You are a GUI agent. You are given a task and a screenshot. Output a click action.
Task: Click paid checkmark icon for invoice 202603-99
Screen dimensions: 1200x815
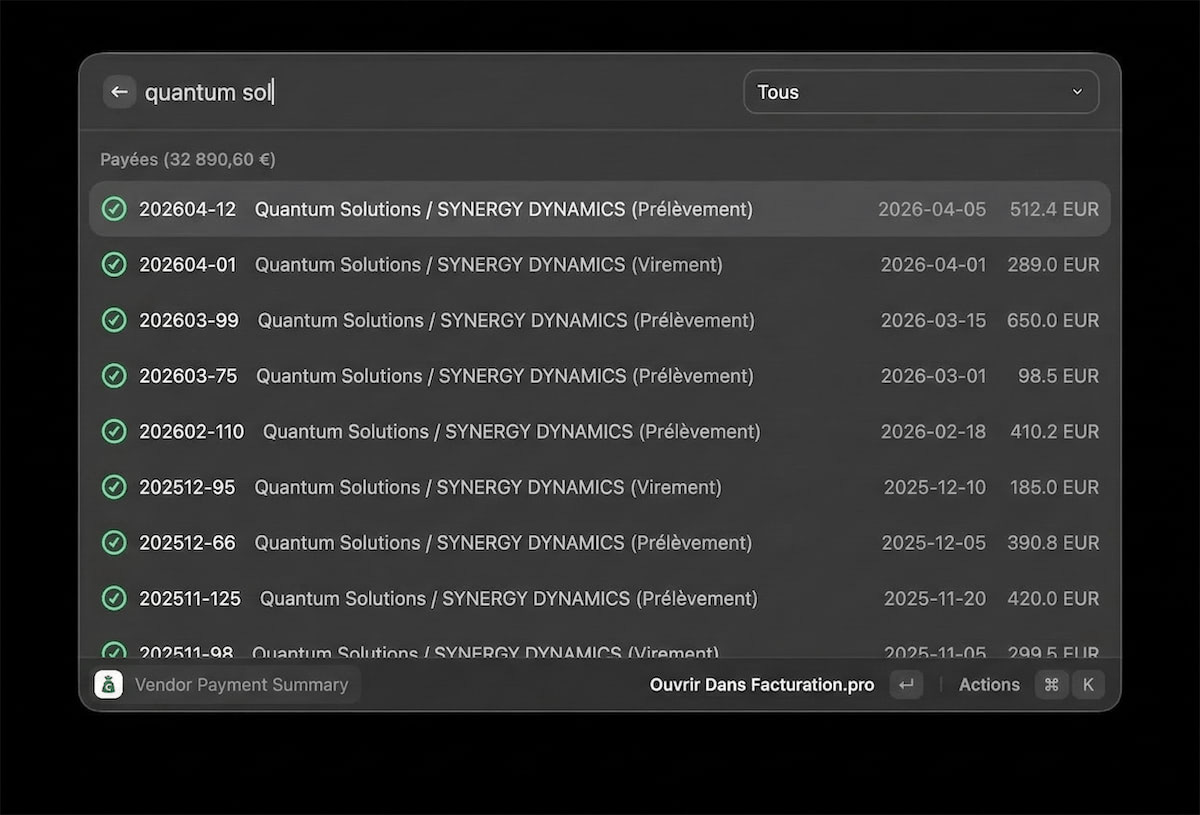coord(114,320)
